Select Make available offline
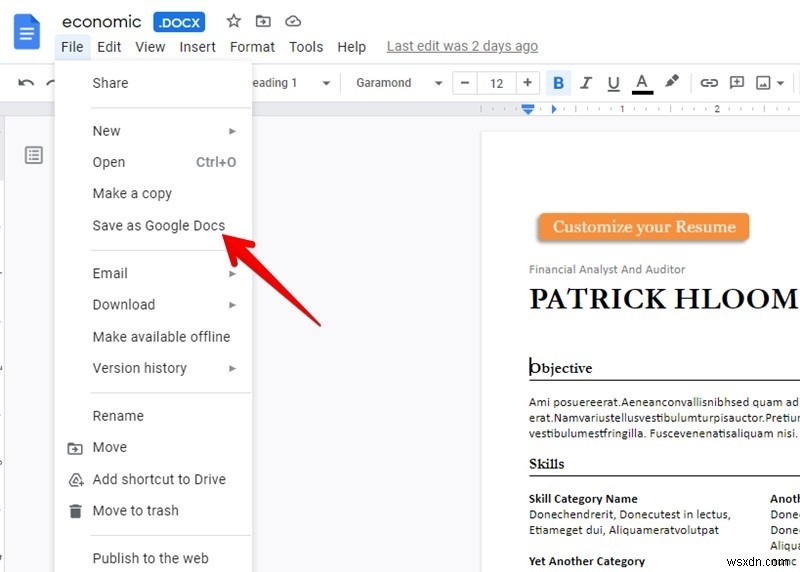The width and height of the screenshot is (800, 572). [153, 337]
